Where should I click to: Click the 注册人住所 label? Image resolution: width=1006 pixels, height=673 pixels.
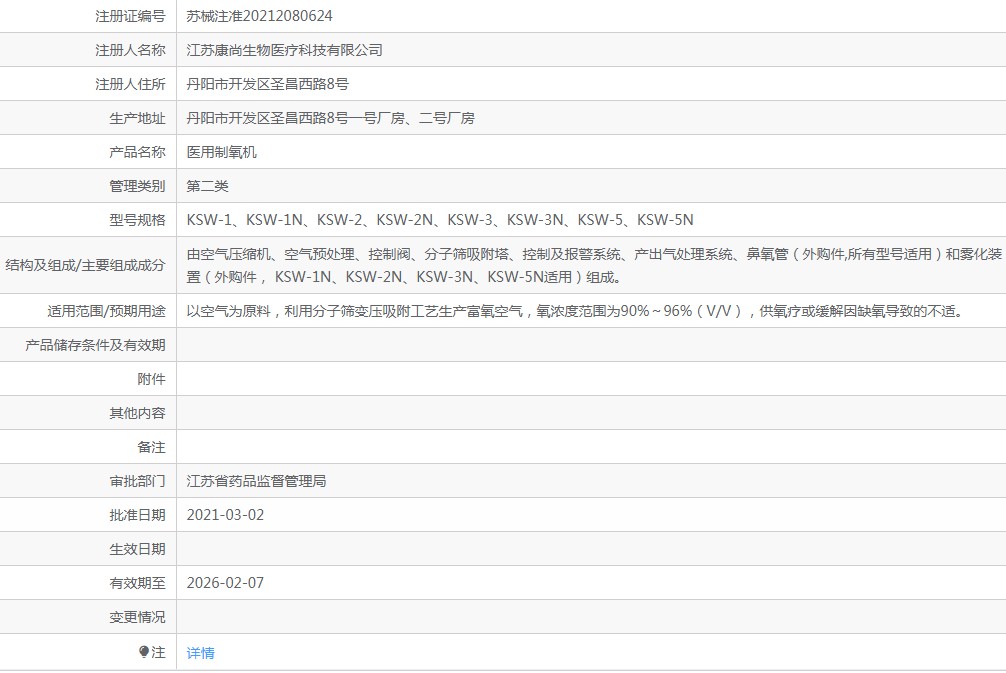point(130,84)
